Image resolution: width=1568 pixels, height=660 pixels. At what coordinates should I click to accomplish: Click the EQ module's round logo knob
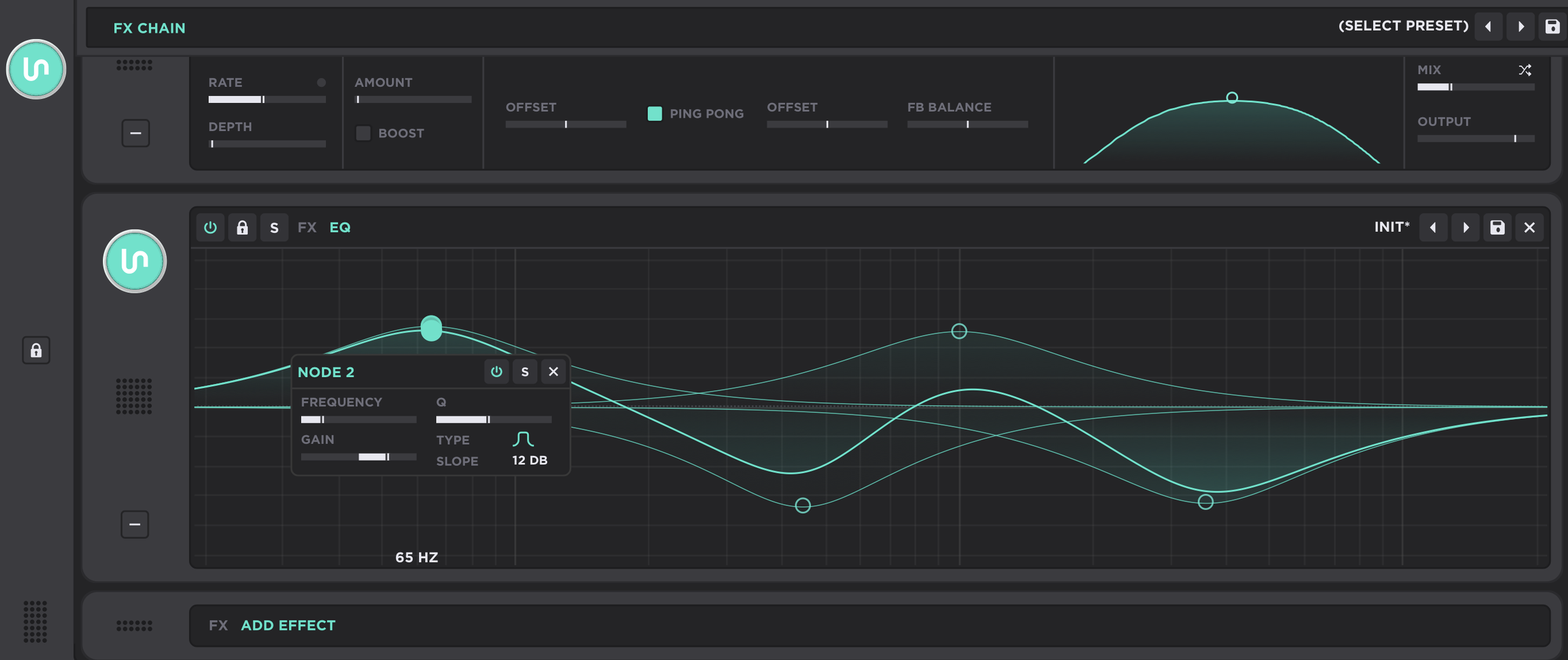tap(135, 261)
